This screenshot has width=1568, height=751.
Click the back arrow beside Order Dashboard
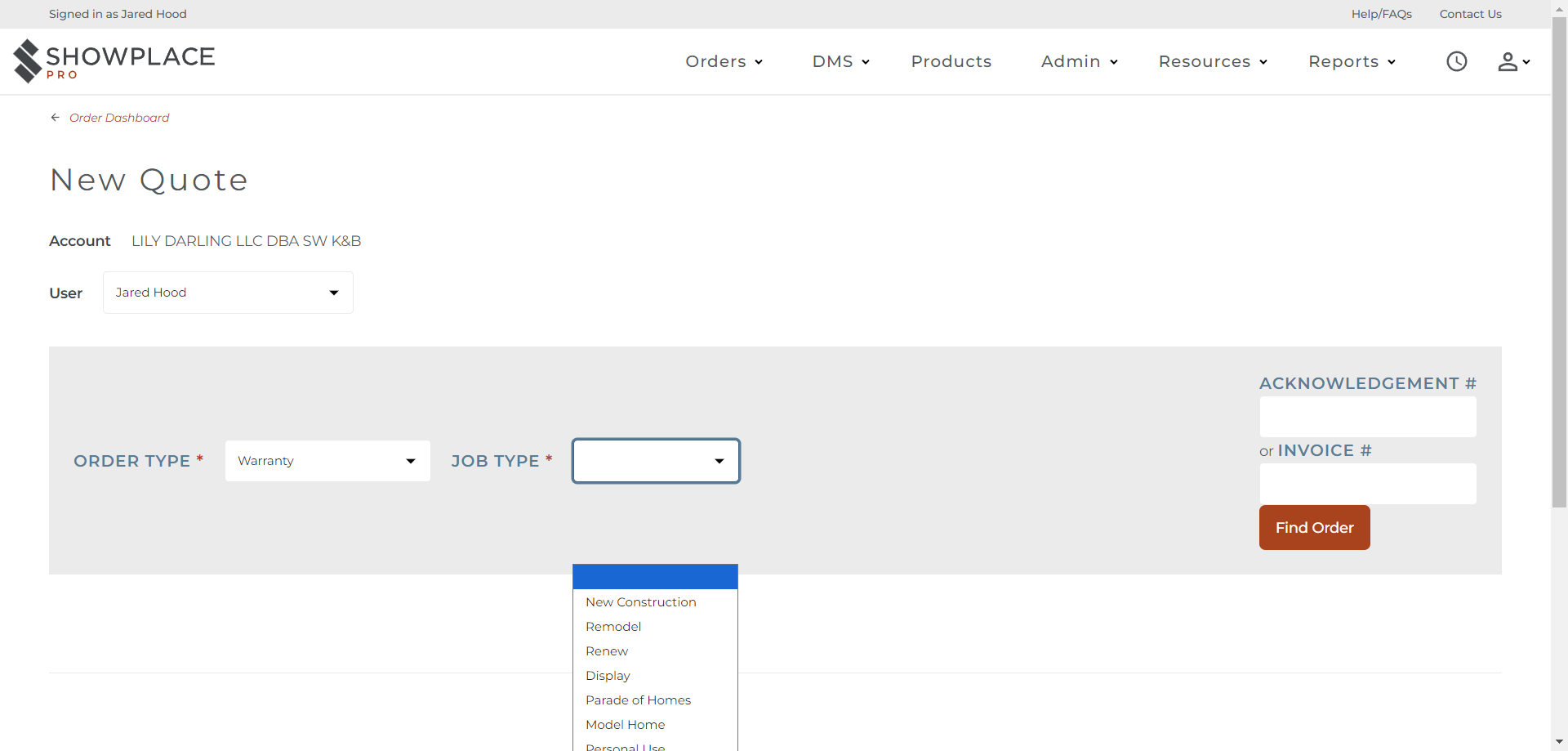coord(56,118)
